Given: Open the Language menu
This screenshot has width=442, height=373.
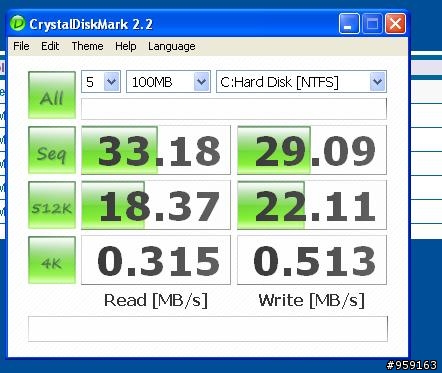Looking at the screenshot, I should coord(172,46).
